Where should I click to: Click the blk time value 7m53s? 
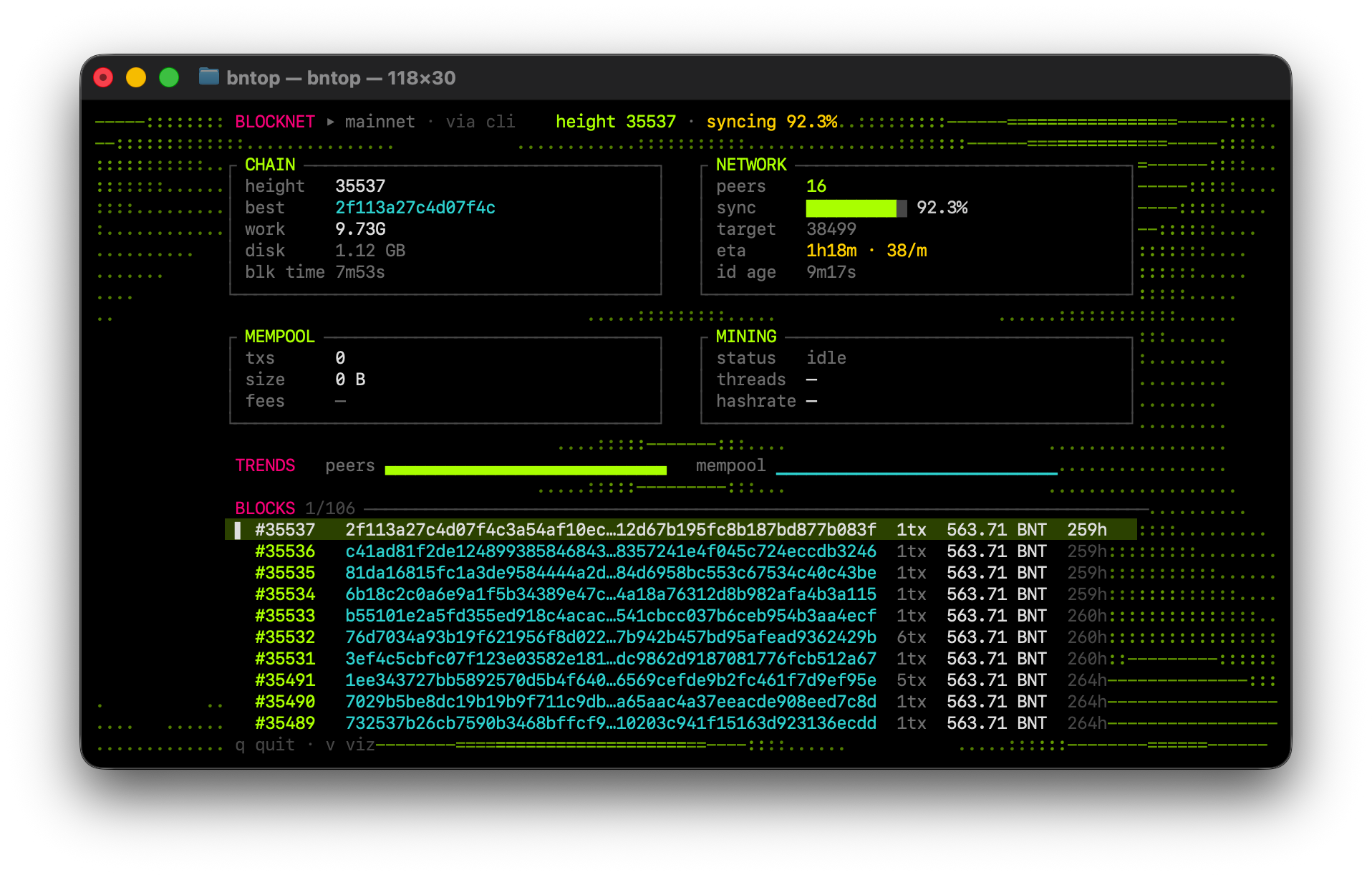click(x=360, y=272)
